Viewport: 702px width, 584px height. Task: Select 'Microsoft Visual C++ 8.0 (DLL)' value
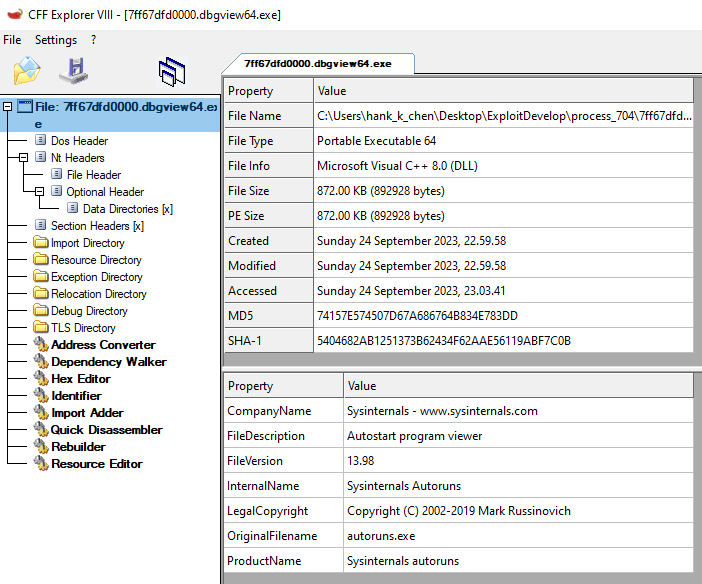[x=503, y=166]
